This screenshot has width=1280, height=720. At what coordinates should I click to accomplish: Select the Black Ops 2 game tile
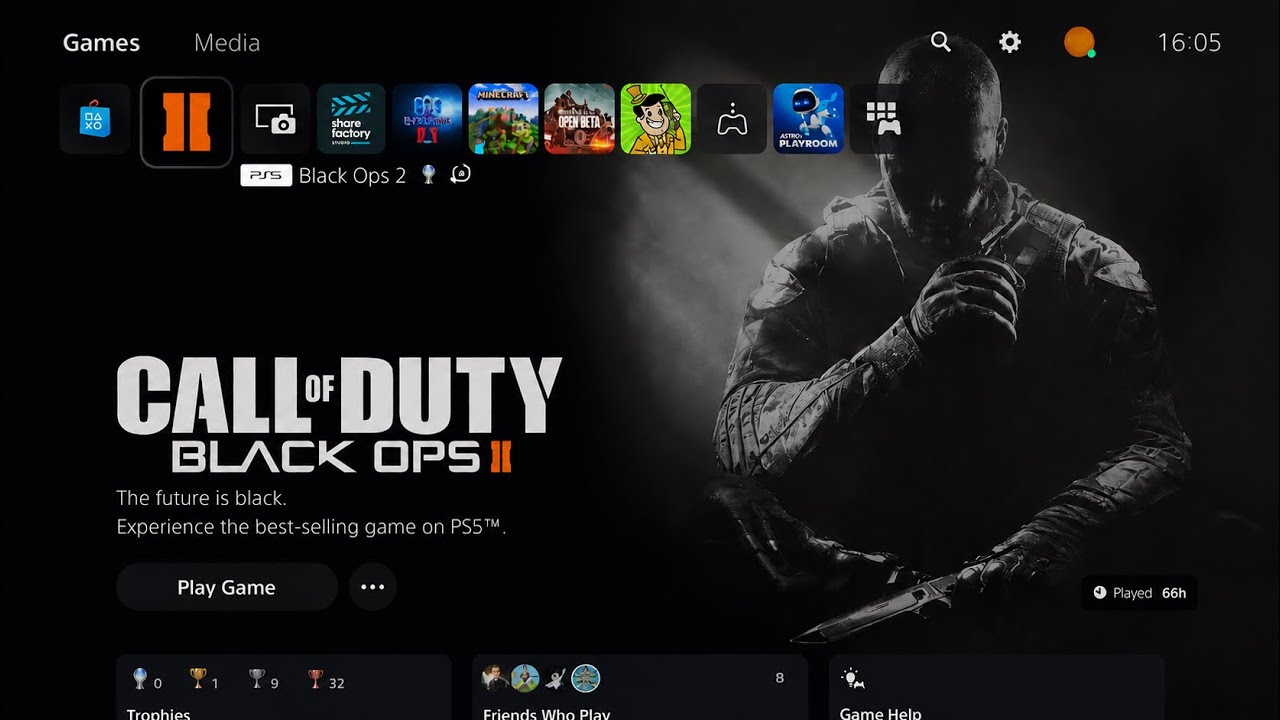(187, 122)
